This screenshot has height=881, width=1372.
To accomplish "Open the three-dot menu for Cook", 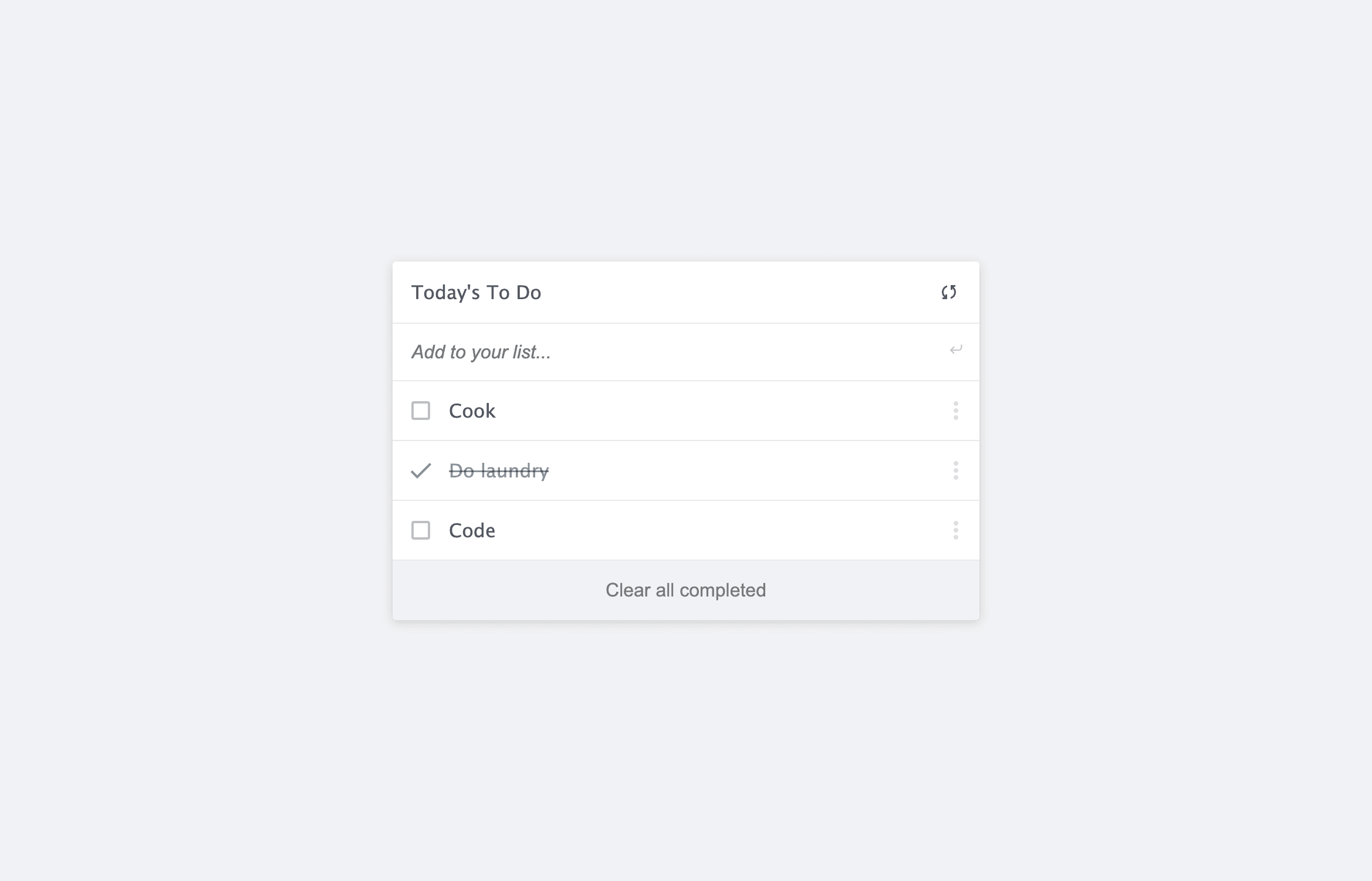I will [x=956, y=411].
